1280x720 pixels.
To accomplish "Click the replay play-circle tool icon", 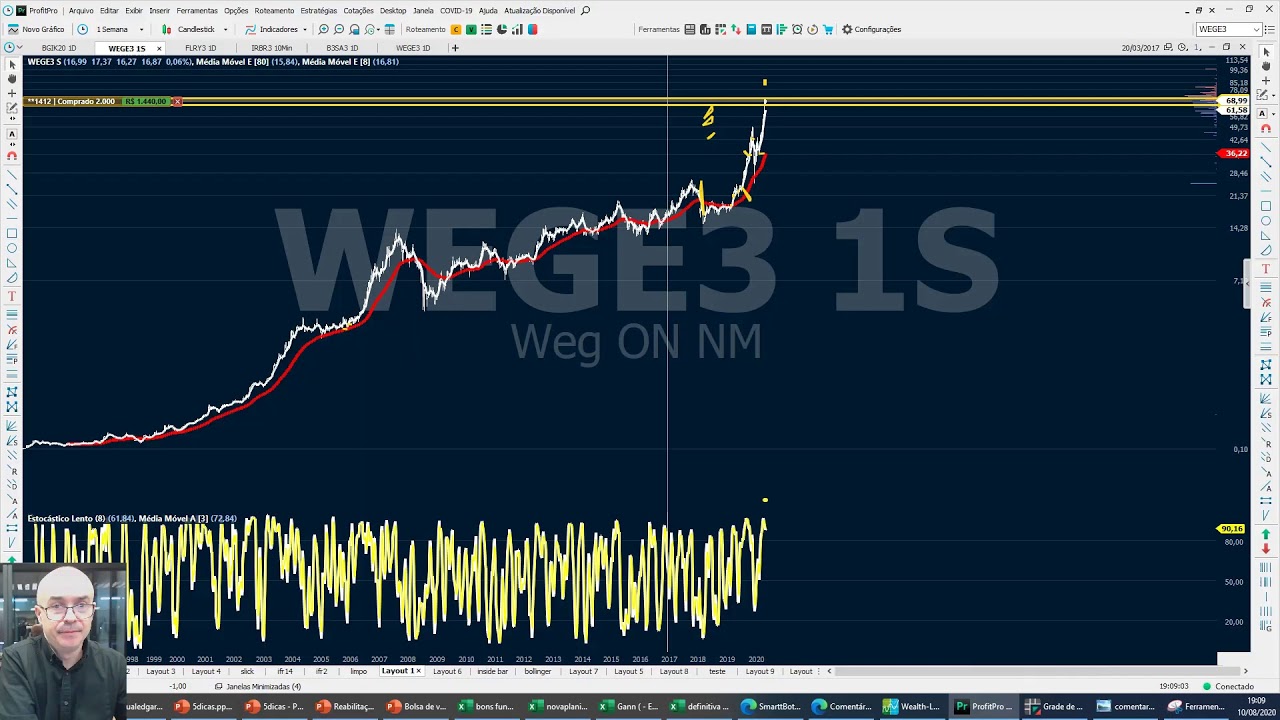I will click(812, 29).
